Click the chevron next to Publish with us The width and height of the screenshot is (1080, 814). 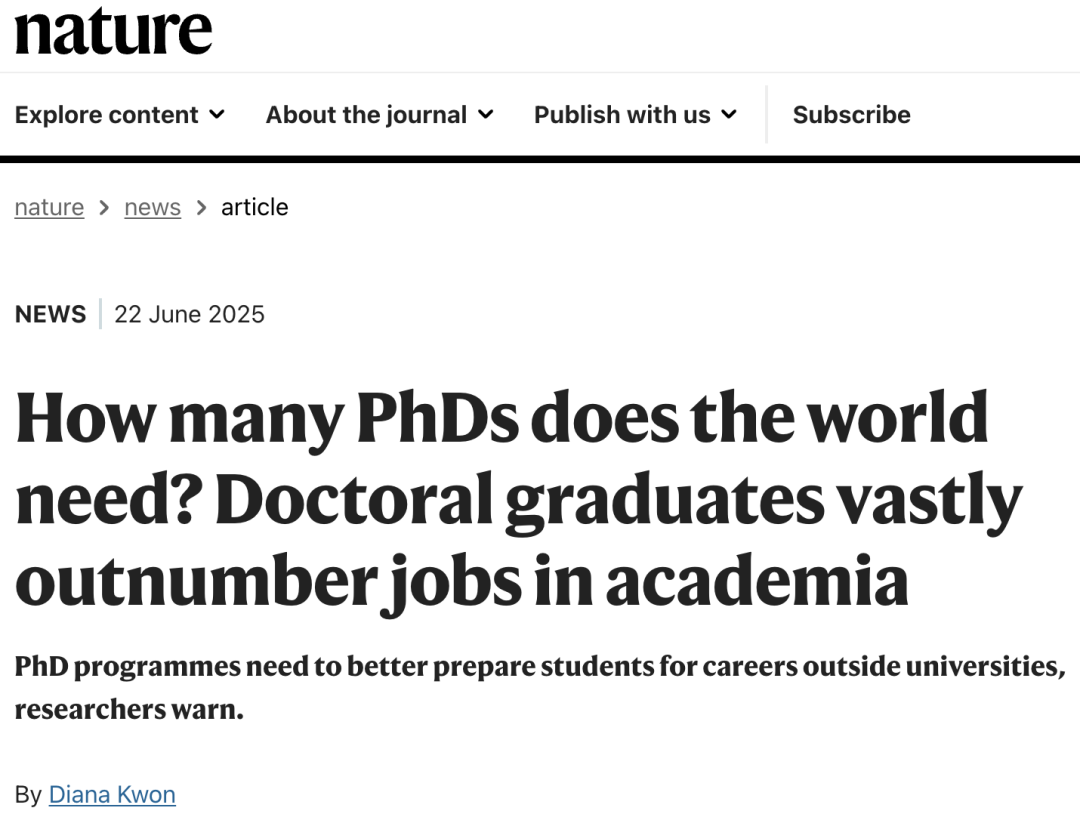729,115
